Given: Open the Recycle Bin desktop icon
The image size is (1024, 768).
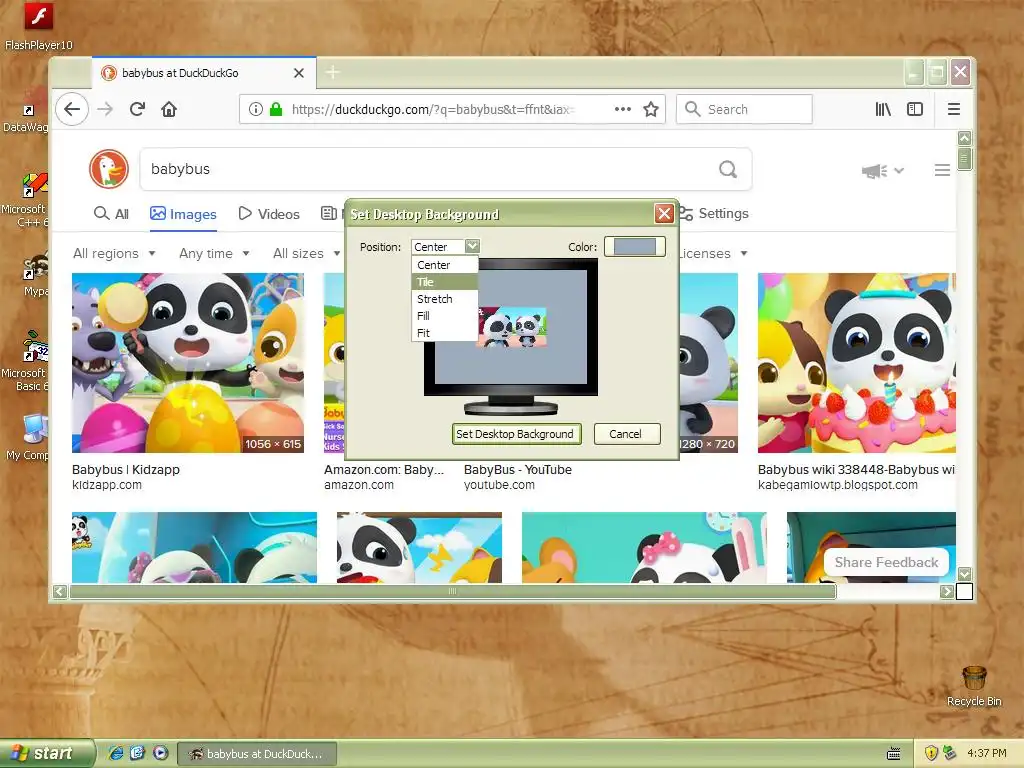Looking at the screenshot, I should click(x=974, y=686).
